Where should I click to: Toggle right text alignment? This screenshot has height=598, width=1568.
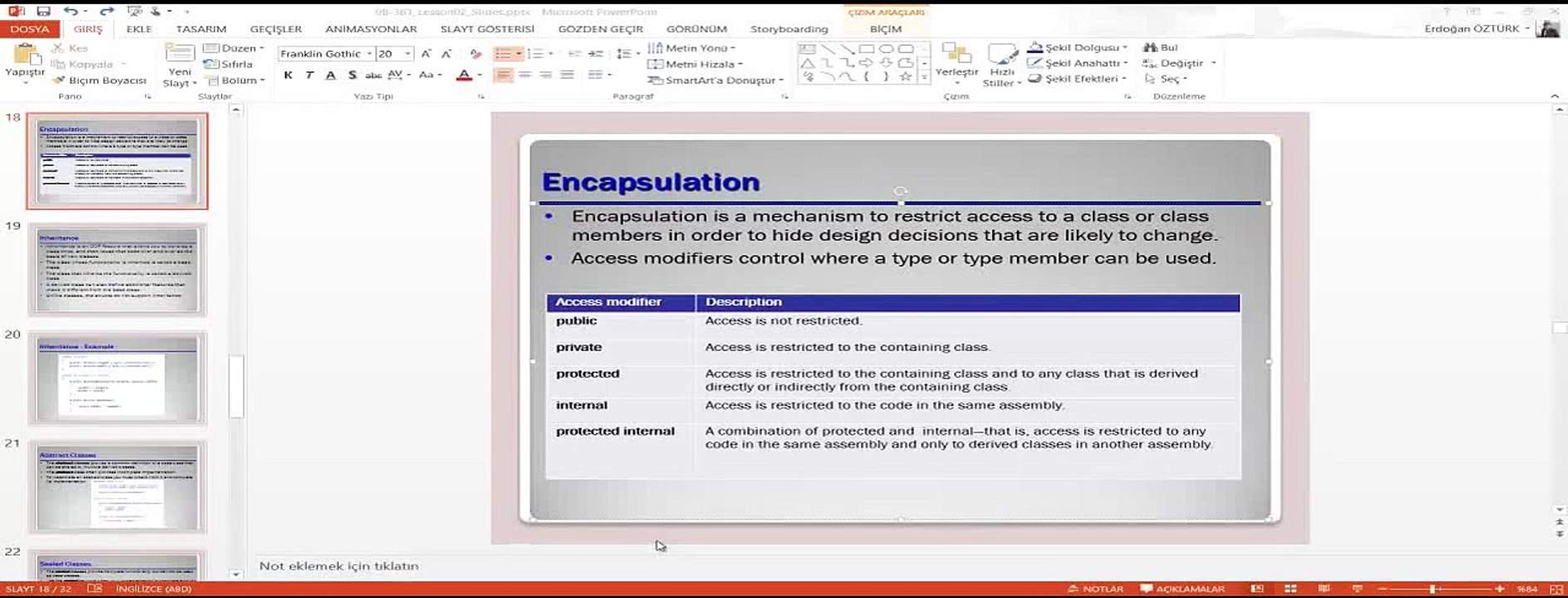tap(545, 75)
